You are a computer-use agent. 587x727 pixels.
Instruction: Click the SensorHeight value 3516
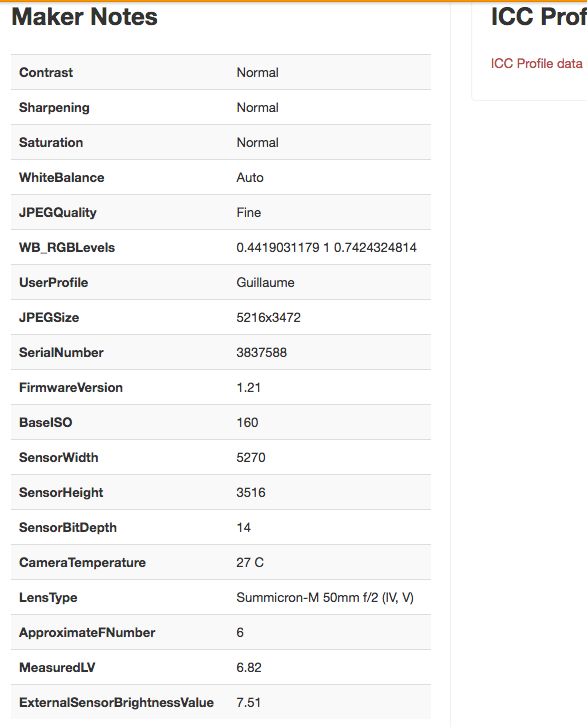251,493
